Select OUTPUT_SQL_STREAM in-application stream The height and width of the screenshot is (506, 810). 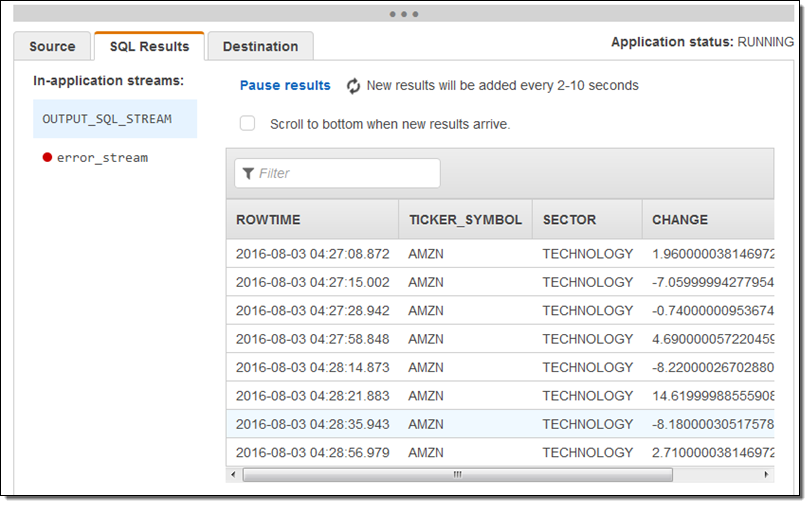pos(107,119)
